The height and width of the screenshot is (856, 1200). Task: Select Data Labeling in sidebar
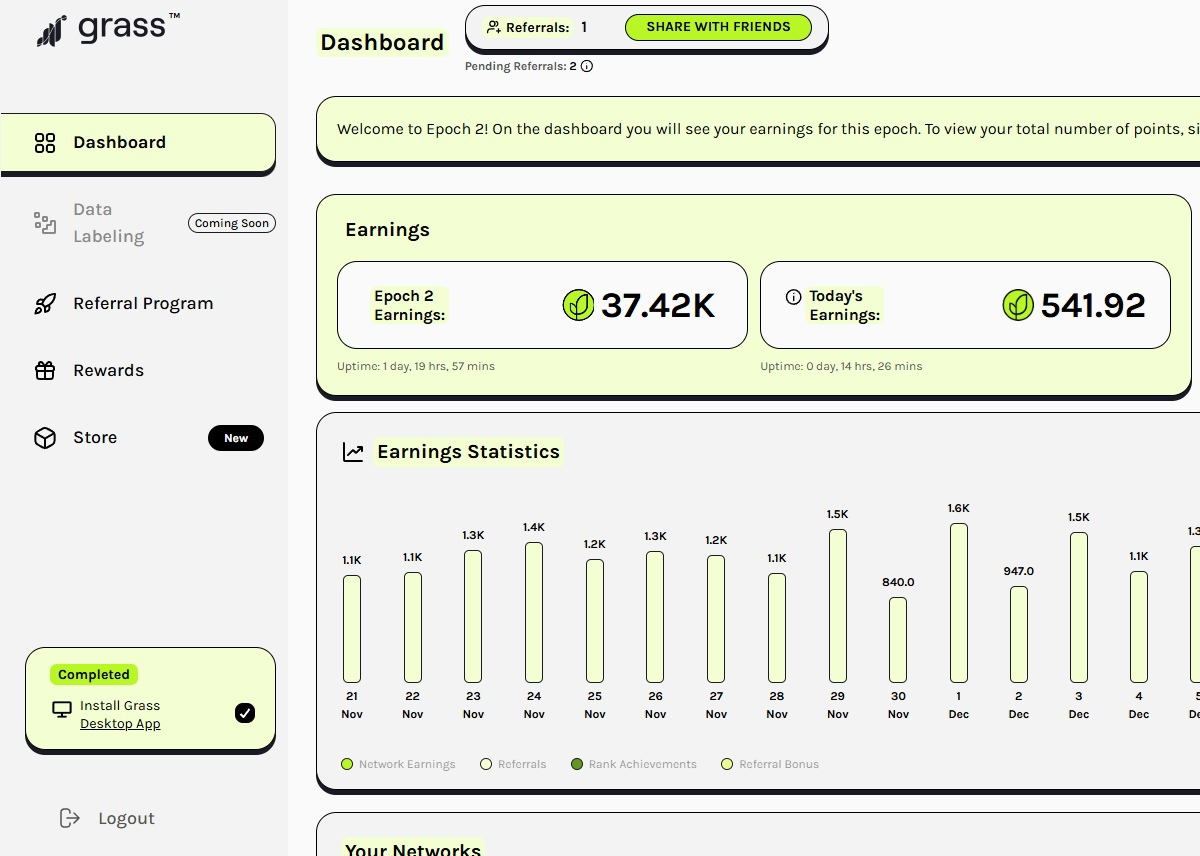(108, 223)
